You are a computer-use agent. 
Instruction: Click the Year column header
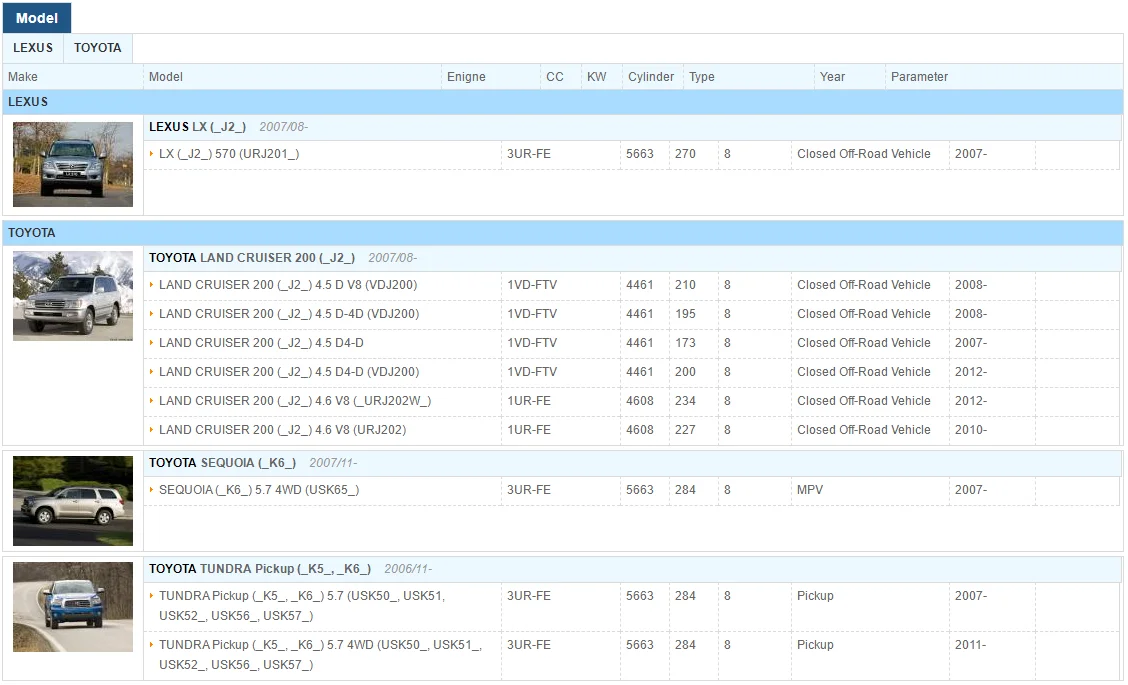[x=850, y=77]
